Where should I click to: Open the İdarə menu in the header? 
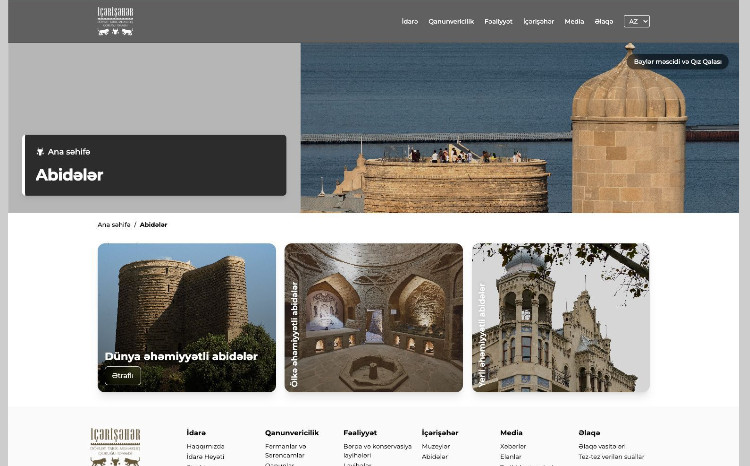pyautogui.click(x=409, y=21)
